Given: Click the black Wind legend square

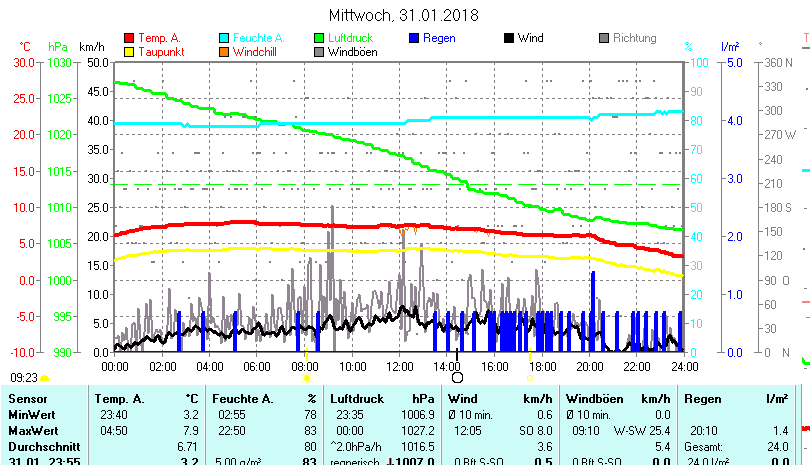Looking at the screenshot, I should (509, 38).
